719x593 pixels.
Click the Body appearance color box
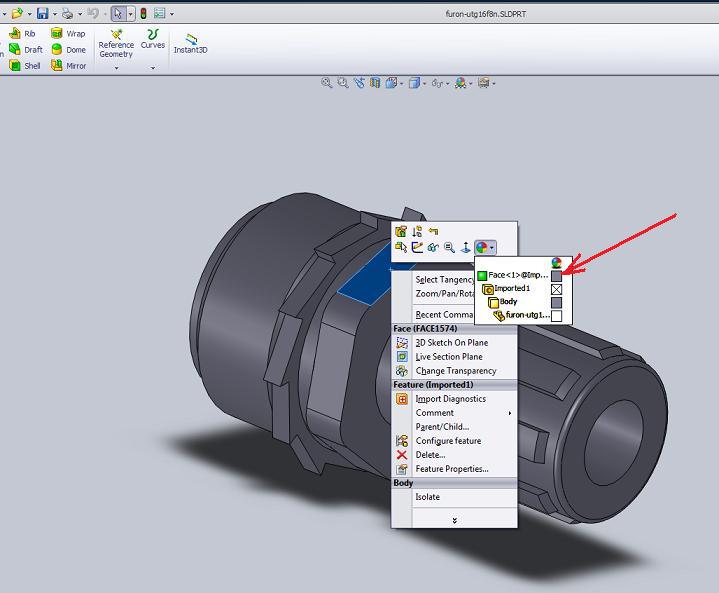(557, 302)
